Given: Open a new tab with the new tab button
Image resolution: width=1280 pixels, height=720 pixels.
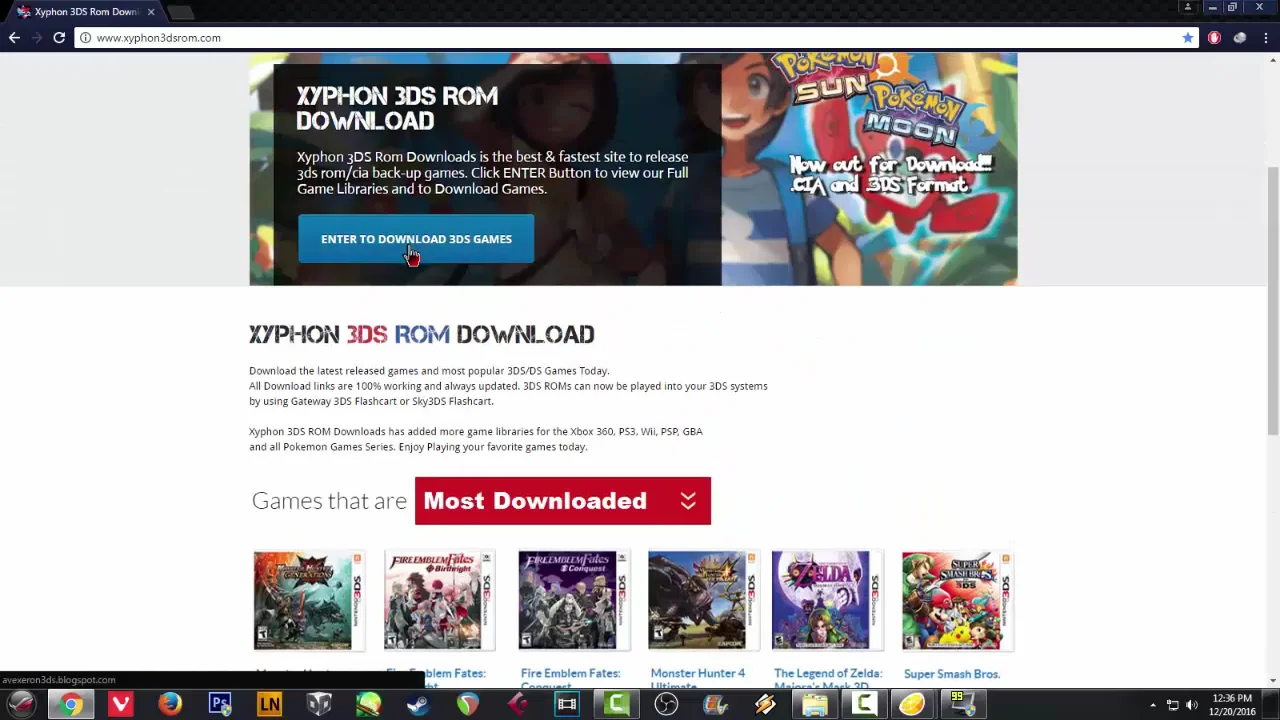Looking at the screenshot, I should [180, 12].
